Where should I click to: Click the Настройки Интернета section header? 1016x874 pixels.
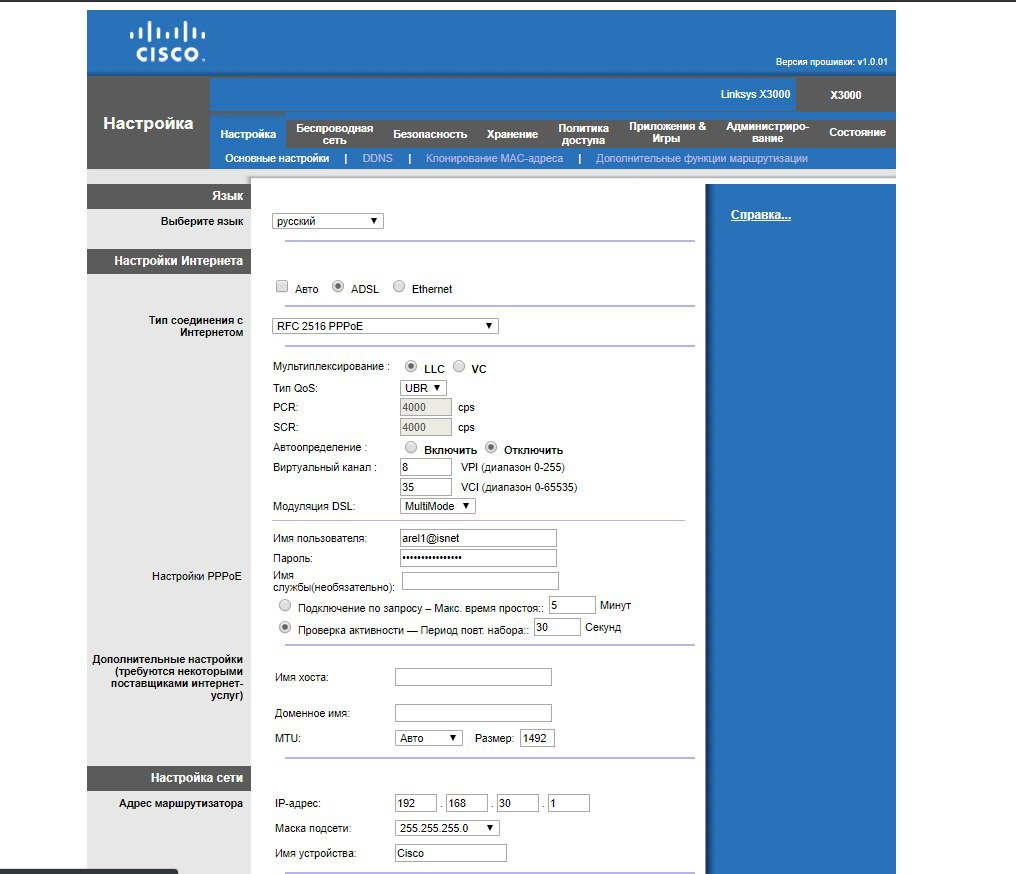pos(169,261)
